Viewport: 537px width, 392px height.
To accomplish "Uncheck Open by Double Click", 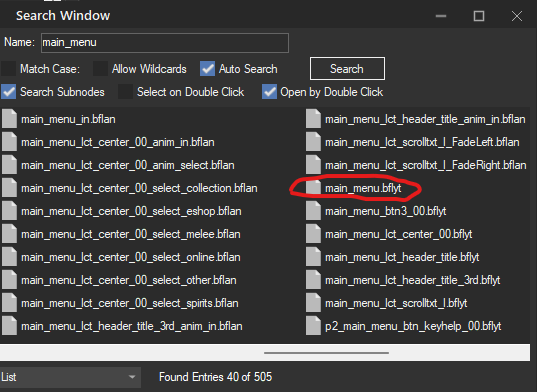I will (269, 92).
